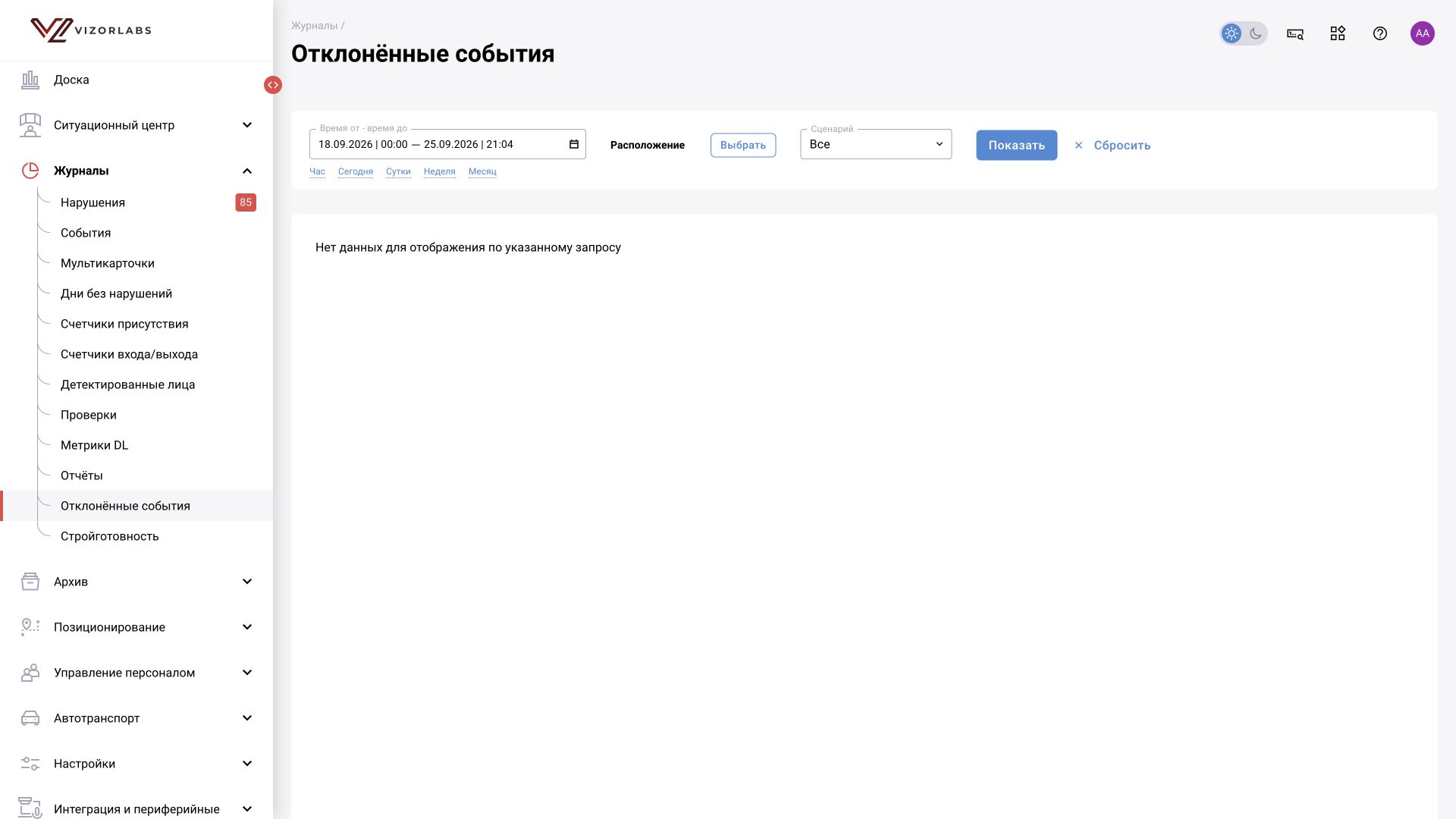Click the Ситуационный центр icon
Screen dimensions: 1456x819
(x=30, y=125)
